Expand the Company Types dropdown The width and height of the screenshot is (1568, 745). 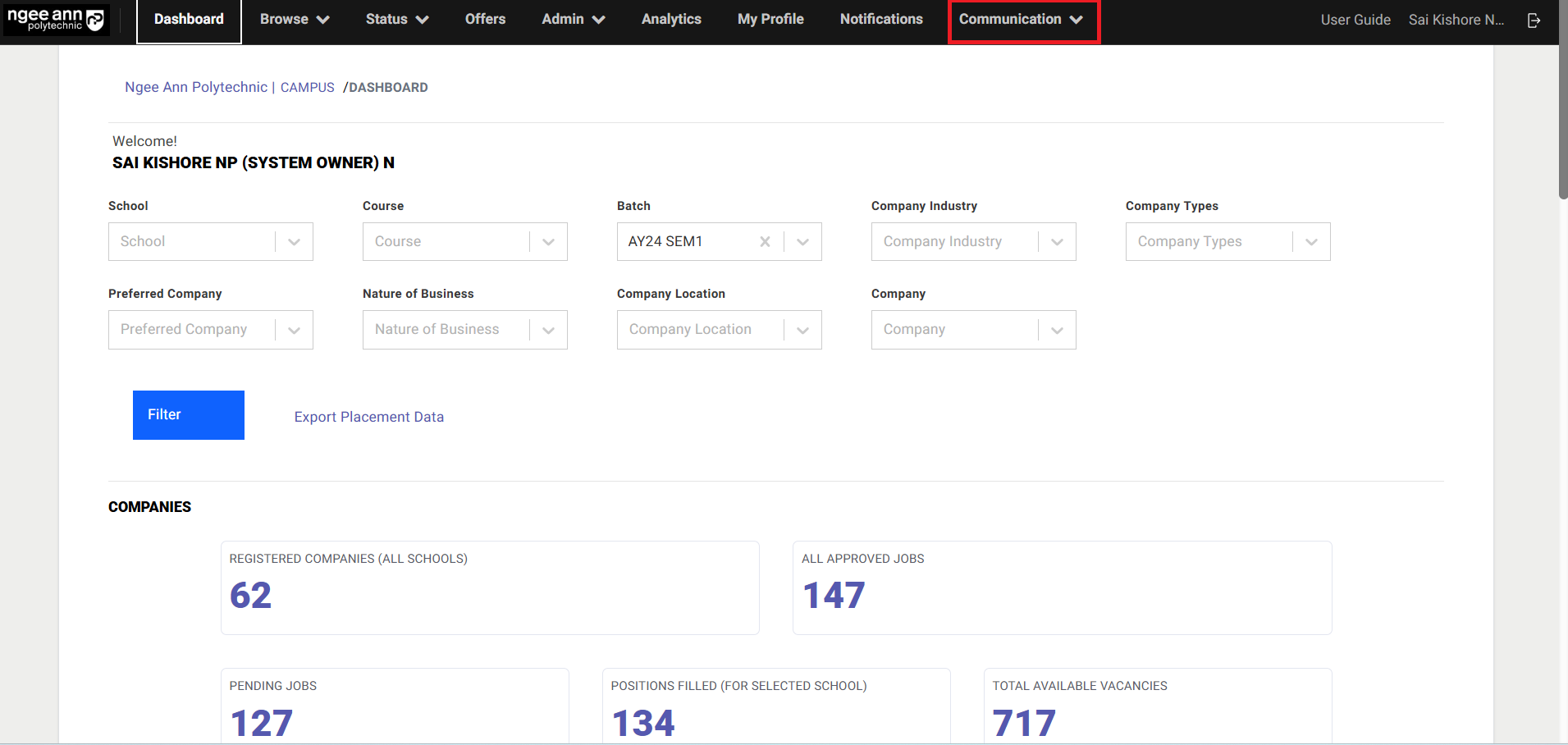[1311, 242]
